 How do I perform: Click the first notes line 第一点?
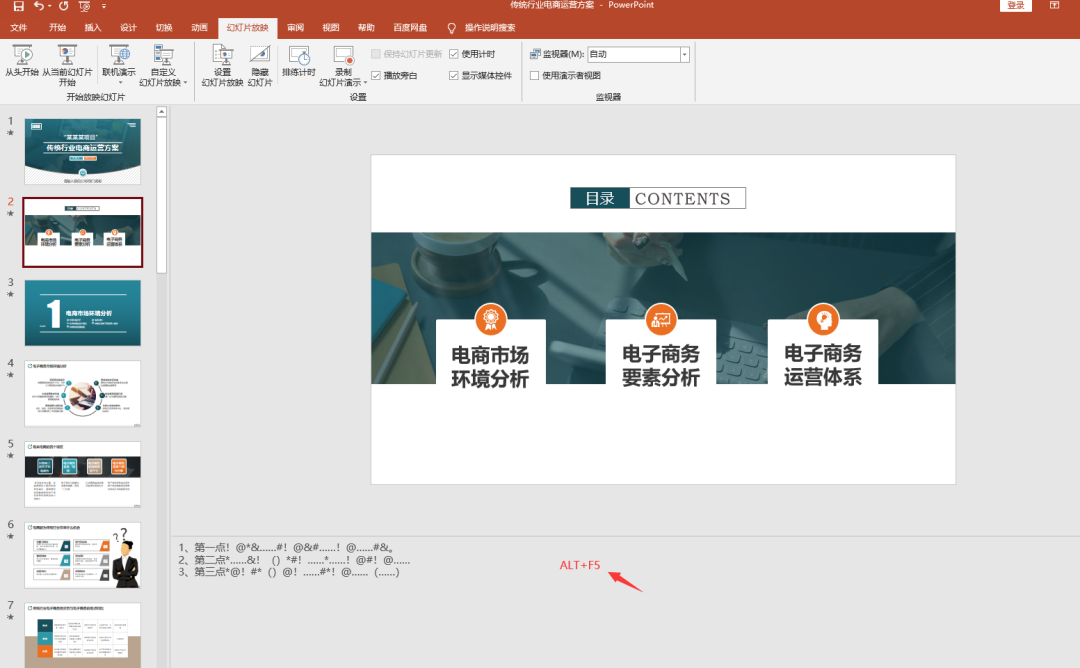click(286, 547)
